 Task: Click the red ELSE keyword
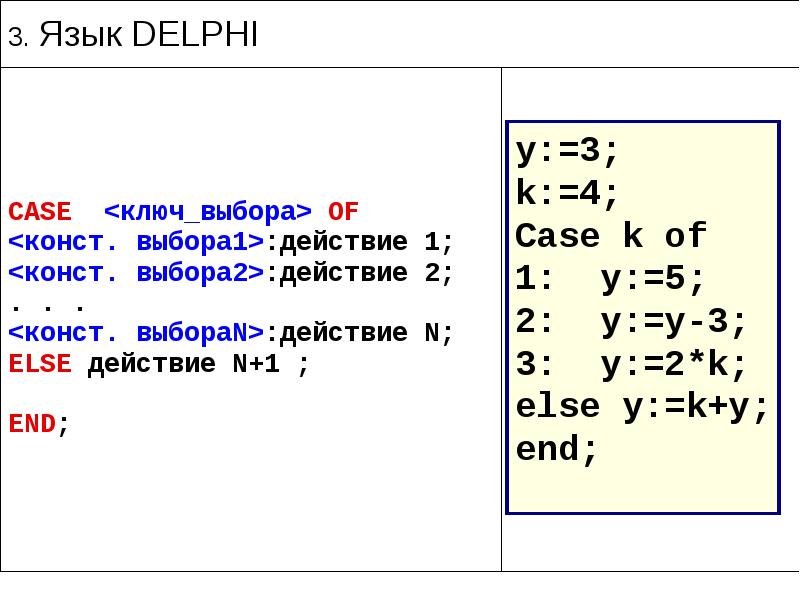(x=40, y=363)
